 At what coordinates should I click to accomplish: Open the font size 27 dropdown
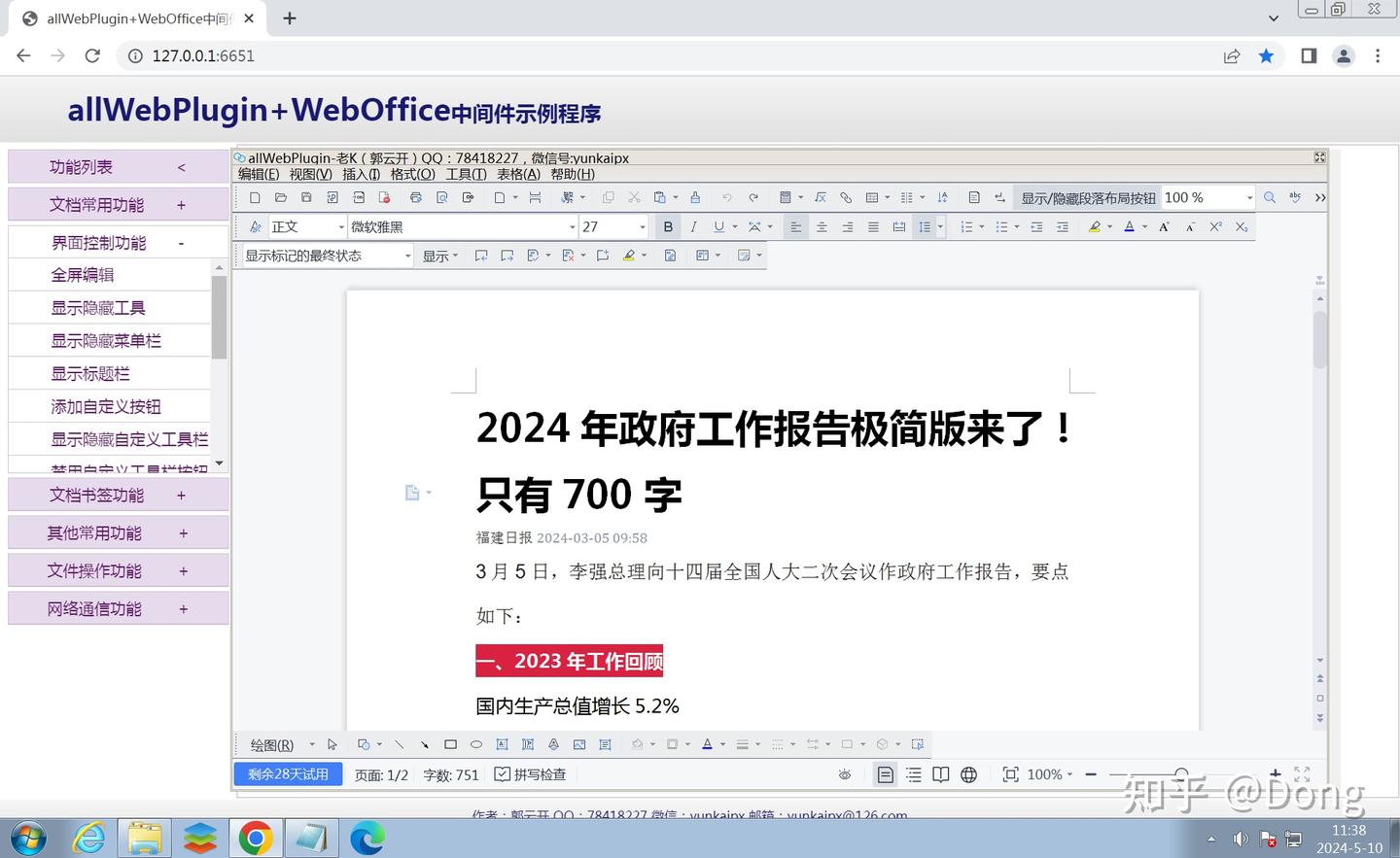coord(642,226)
